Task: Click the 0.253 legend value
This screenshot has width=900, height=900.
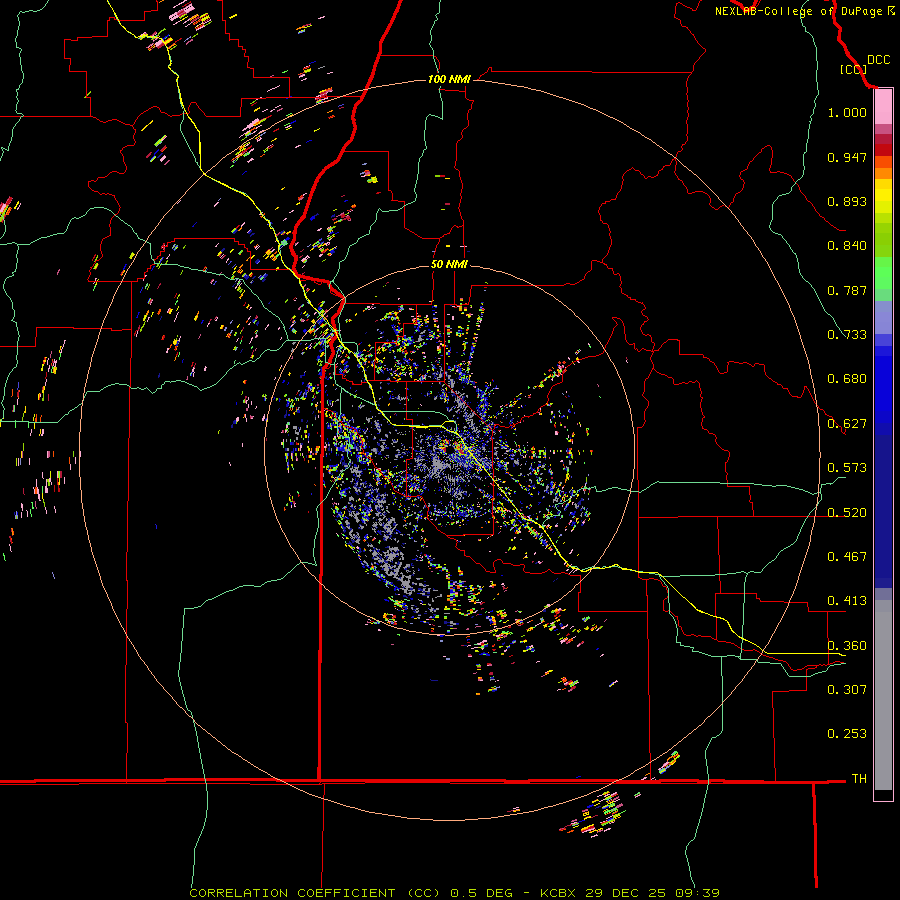Action: click(x=847, y=734)
